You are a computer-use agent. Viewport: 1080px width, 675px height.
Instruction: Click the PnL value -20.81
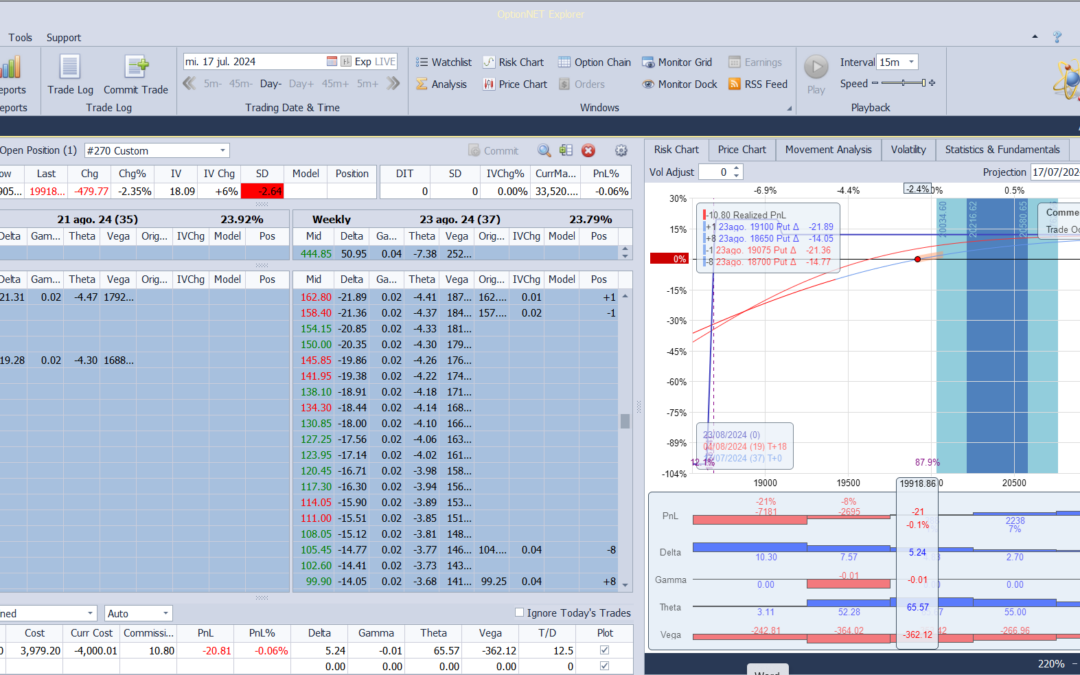(x=205, y=650)
